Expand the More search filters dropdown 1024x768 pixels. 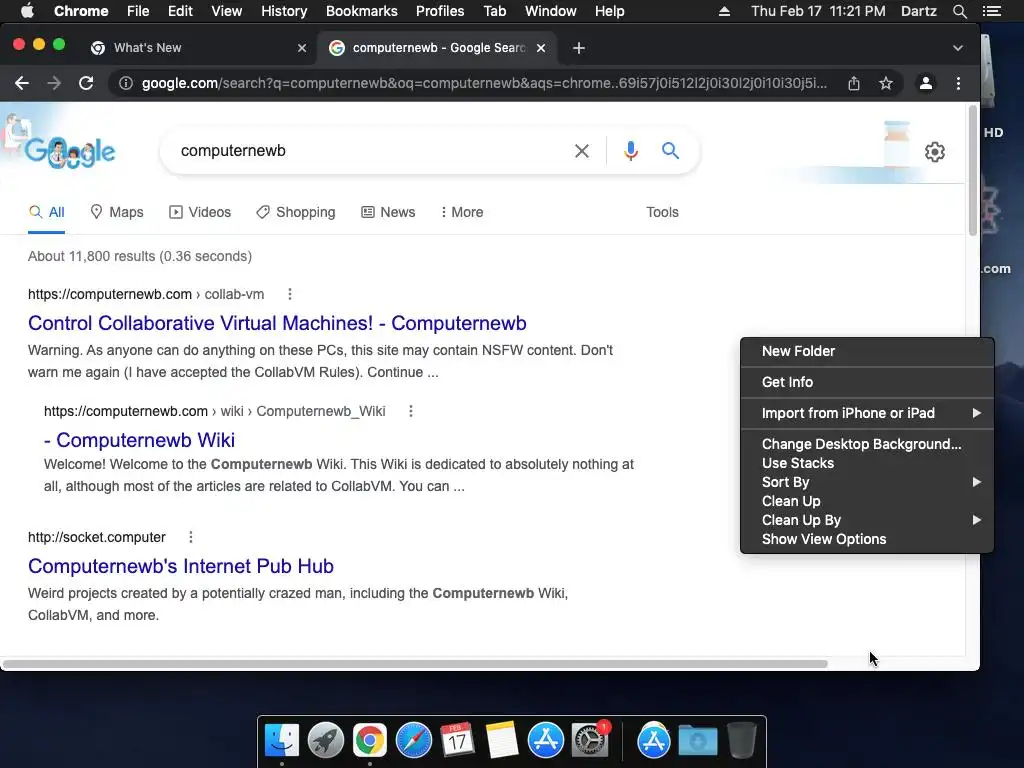[462, 212]
